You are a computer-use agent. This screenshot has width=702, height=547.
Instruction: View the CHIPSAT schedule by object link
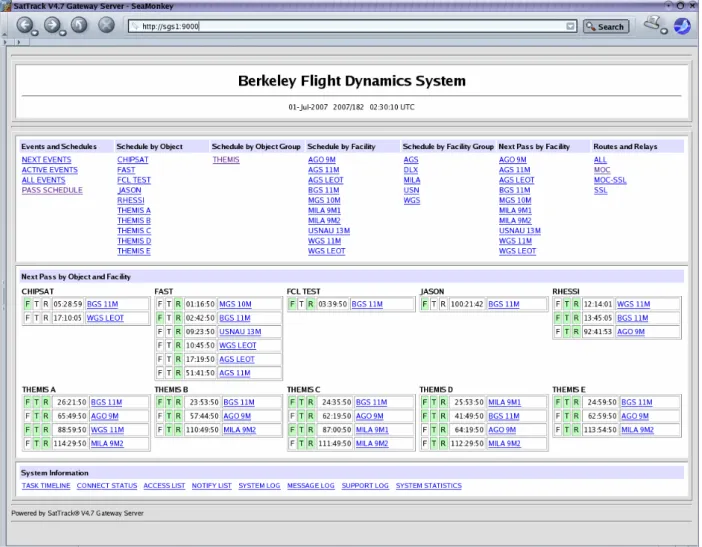[x=133, y=159]
